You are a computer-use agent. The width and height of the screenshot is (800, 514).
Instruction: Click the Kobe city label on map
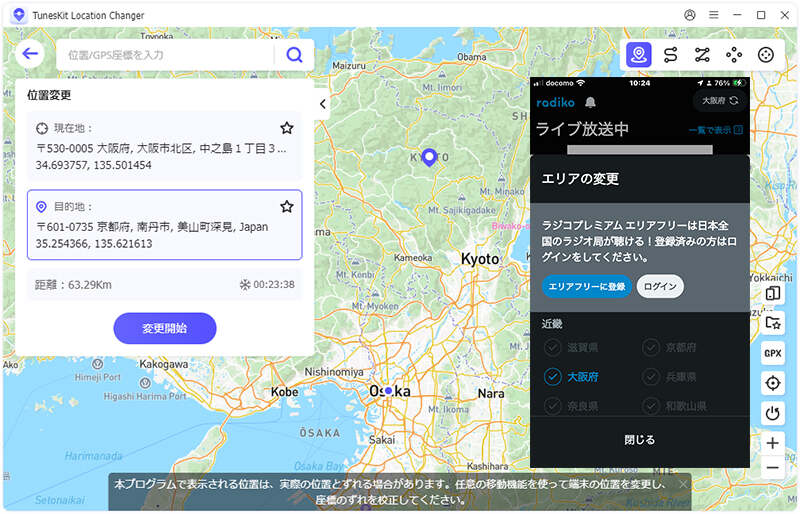coord(284,392)
